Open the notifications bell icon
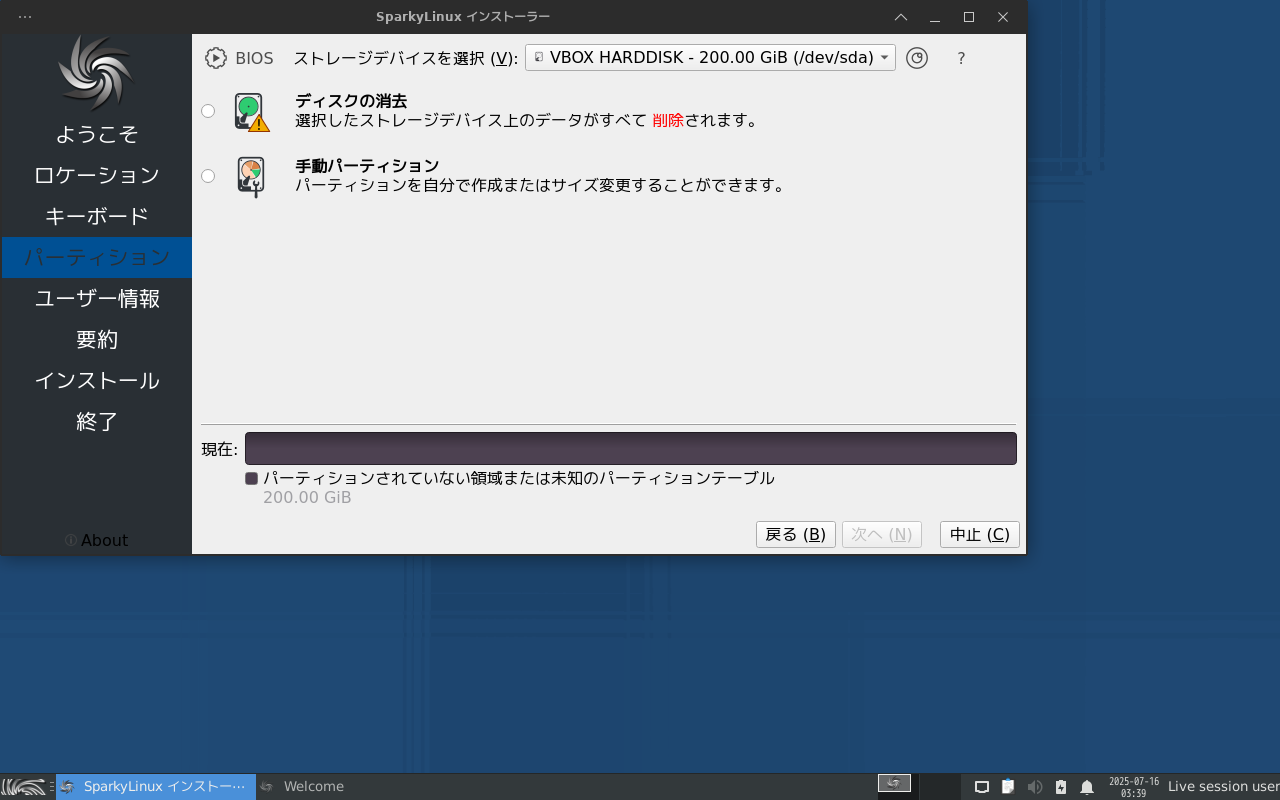 (x=1087, y=787)
